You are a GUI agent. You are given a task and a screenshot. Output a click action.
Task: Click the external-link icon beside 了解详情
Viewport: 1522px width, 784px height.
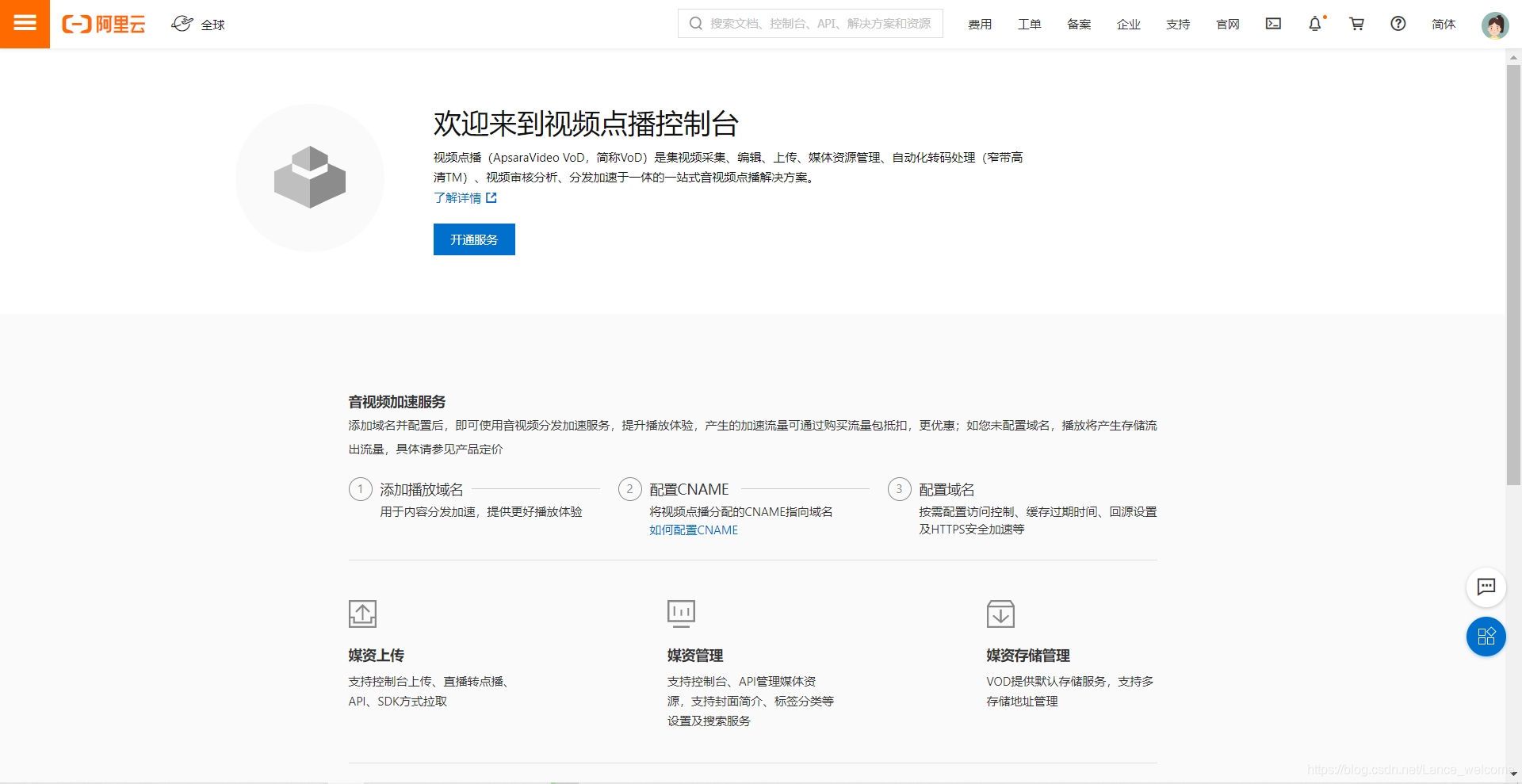pyautogui.click(x=491, y=198)
